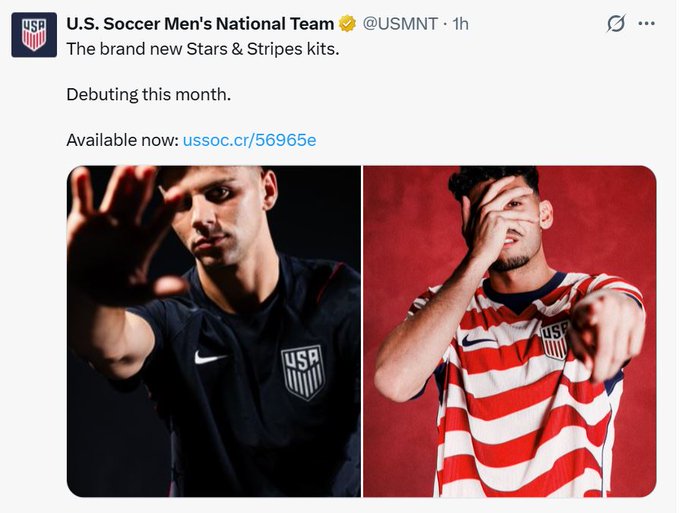
Task: Click the gold verified badge
Action: [x=347, y=23]
